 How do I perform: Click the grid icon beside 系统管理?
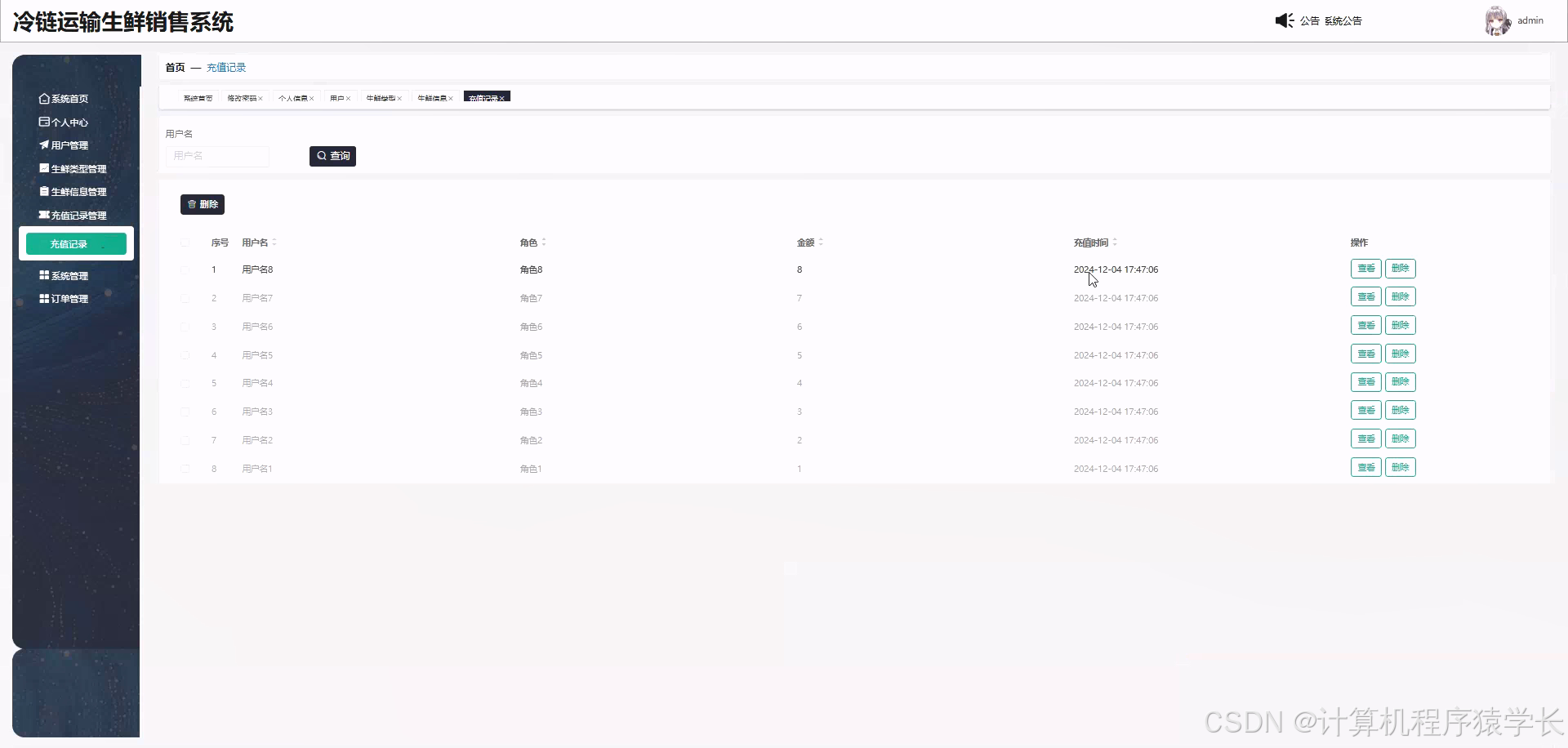coord(44,275)
